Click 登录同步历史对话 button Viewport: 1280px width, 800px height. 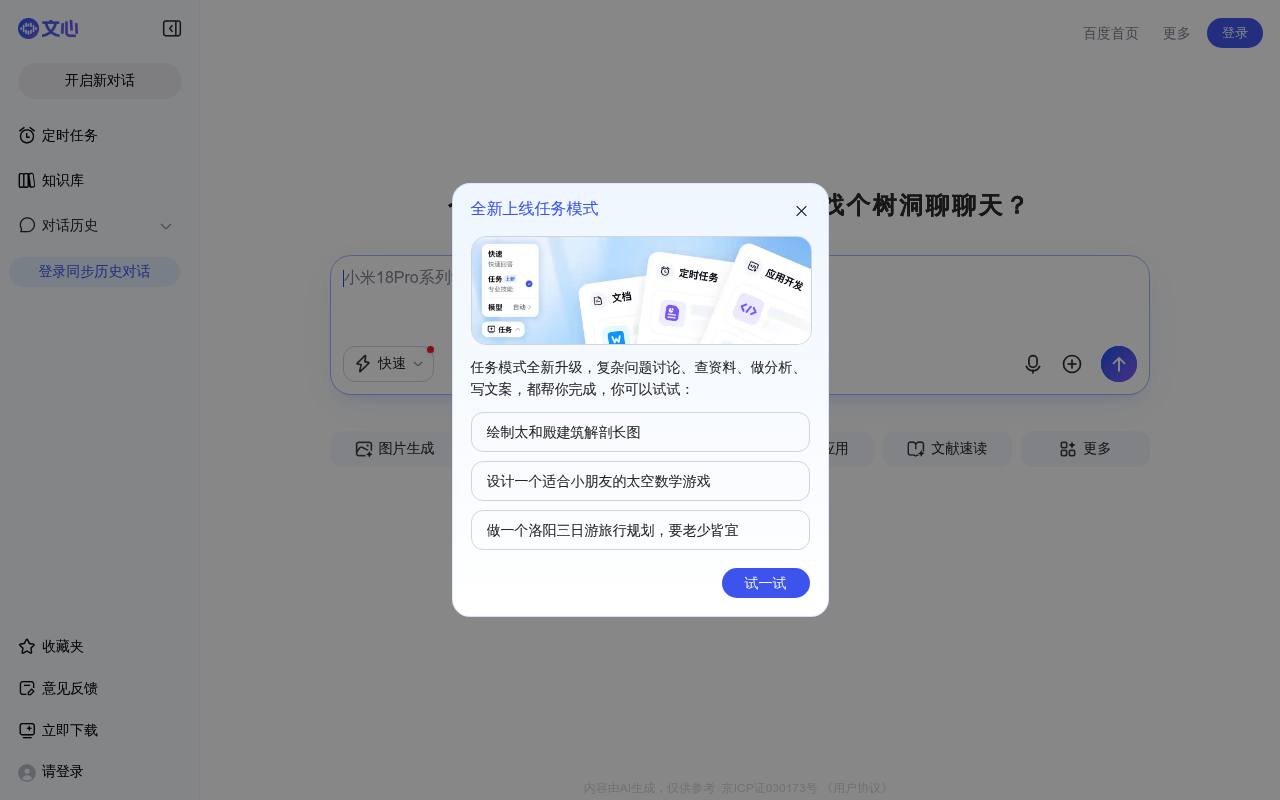click(95, 271)
